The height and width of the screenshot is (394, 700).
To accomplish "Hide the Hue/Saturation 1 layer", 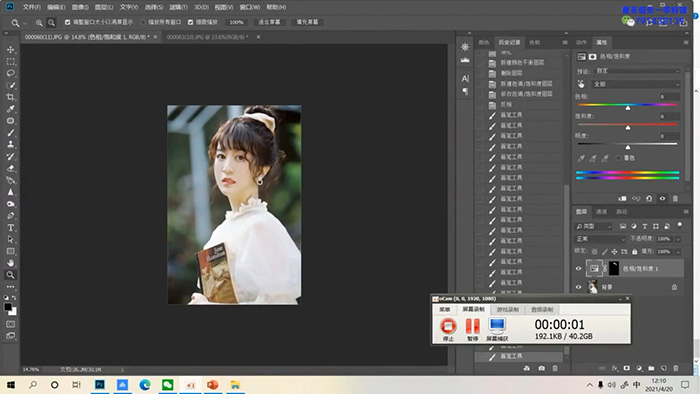I will point(579,269).
